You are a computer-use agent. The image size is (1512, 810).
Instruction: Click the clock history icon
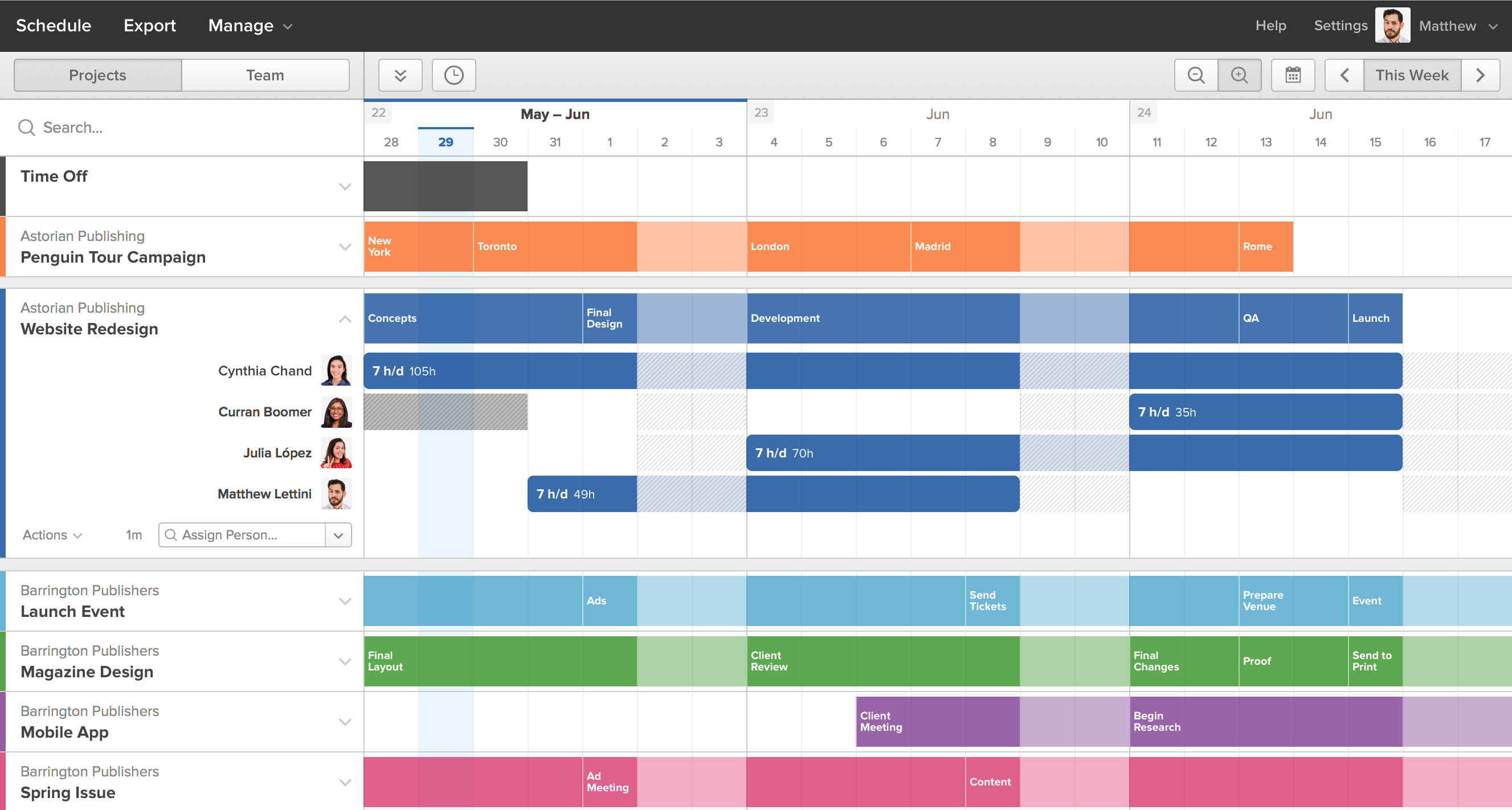454,75
